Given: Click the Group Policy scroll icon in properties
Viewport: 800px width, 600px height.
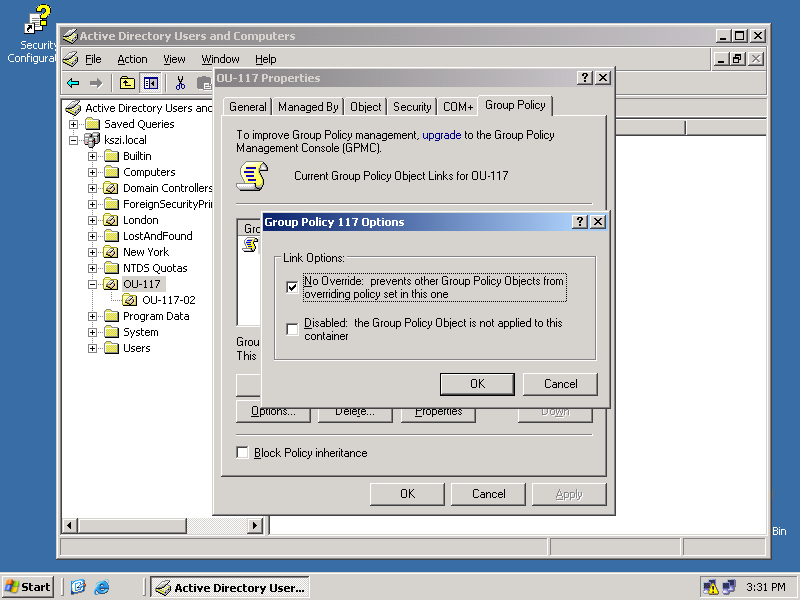Looking at the screenshot, I should pos(252,176).
